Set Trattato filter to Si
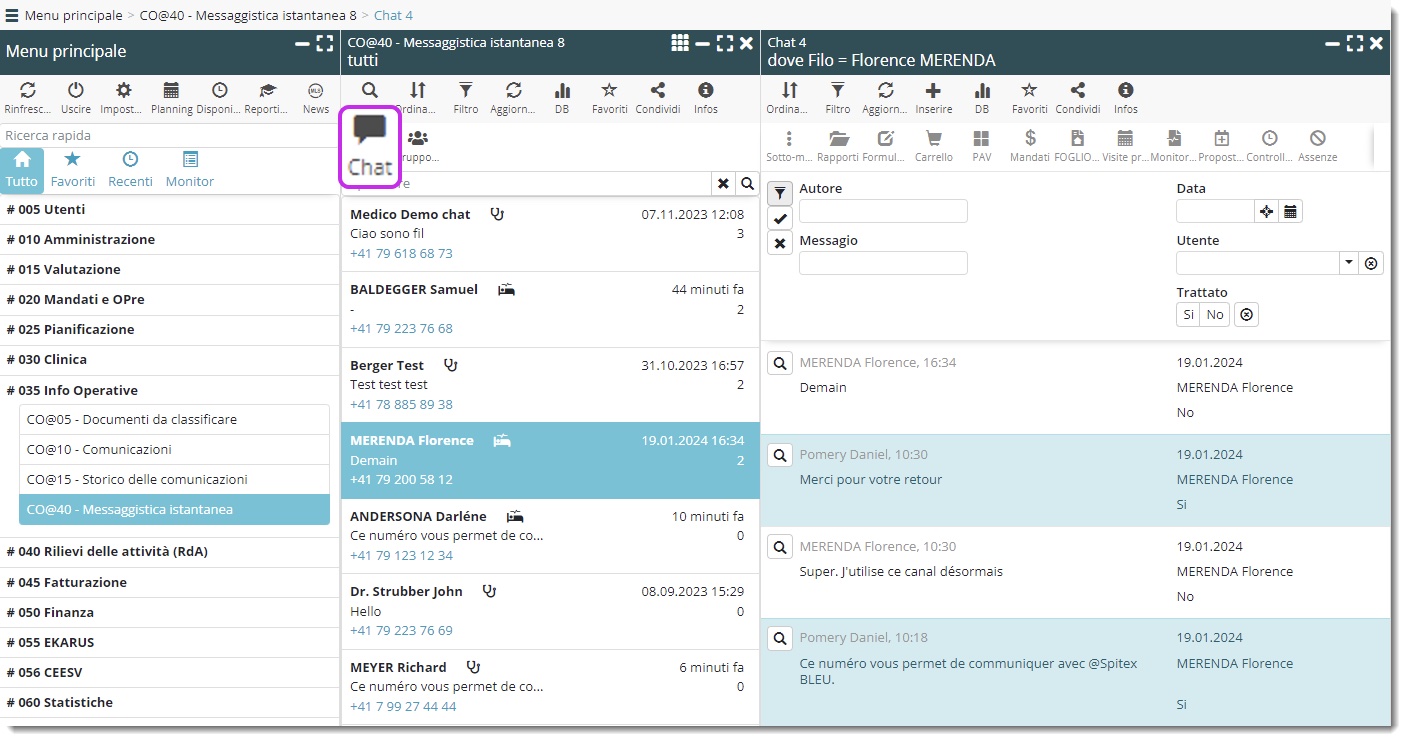Image resolution: width=1406 pixels, height=741 pixels. pos(1188,315)
